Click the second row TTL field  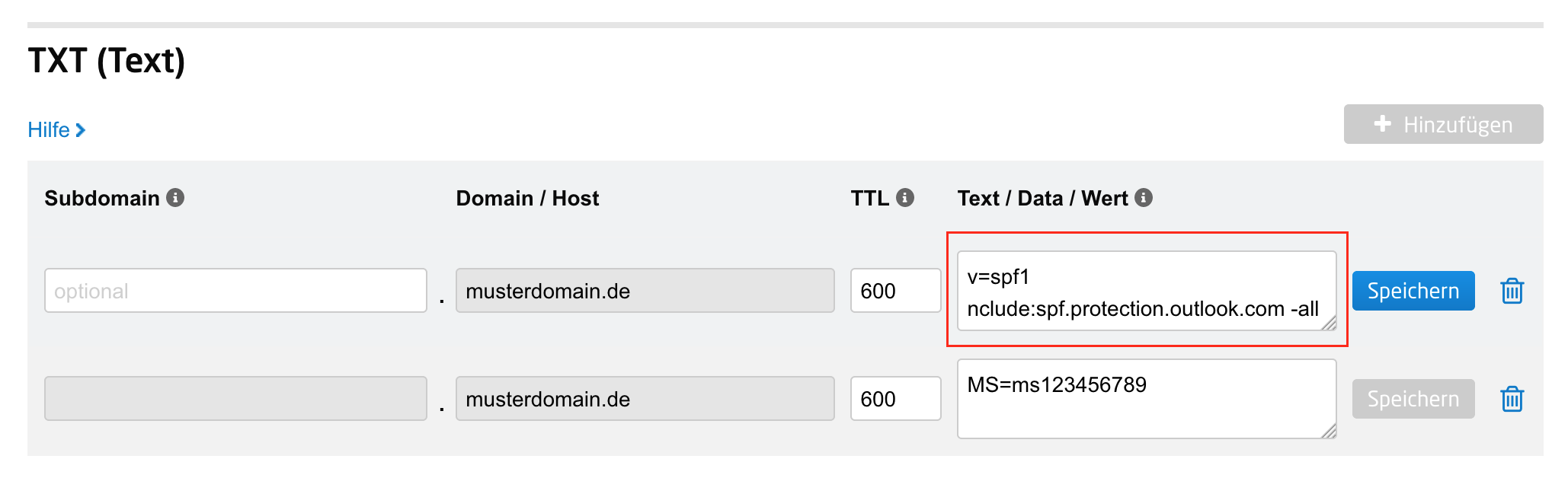895,399
